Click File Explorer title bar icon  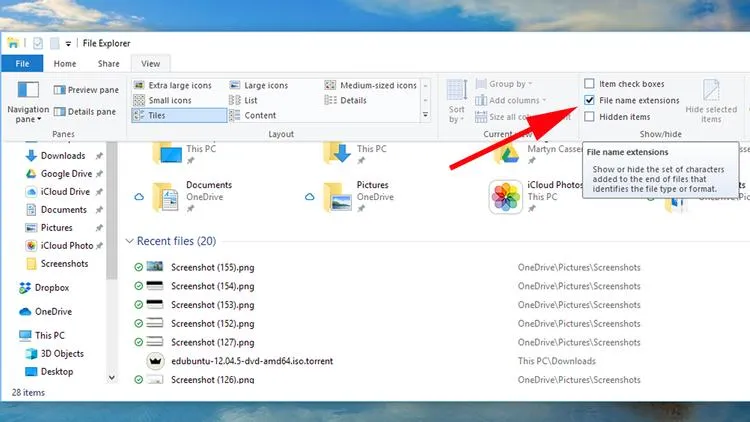[x=13, y=43]
